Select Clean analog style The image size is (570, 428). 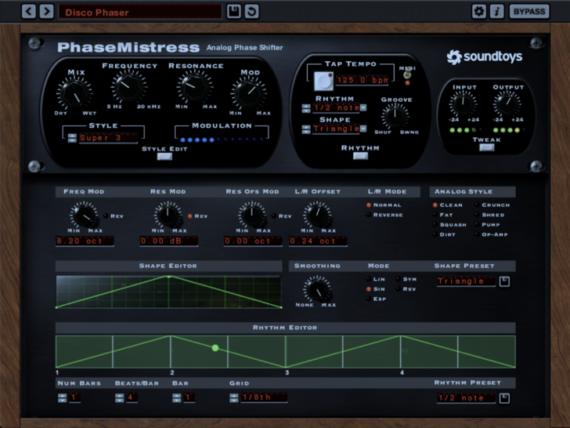447,205
